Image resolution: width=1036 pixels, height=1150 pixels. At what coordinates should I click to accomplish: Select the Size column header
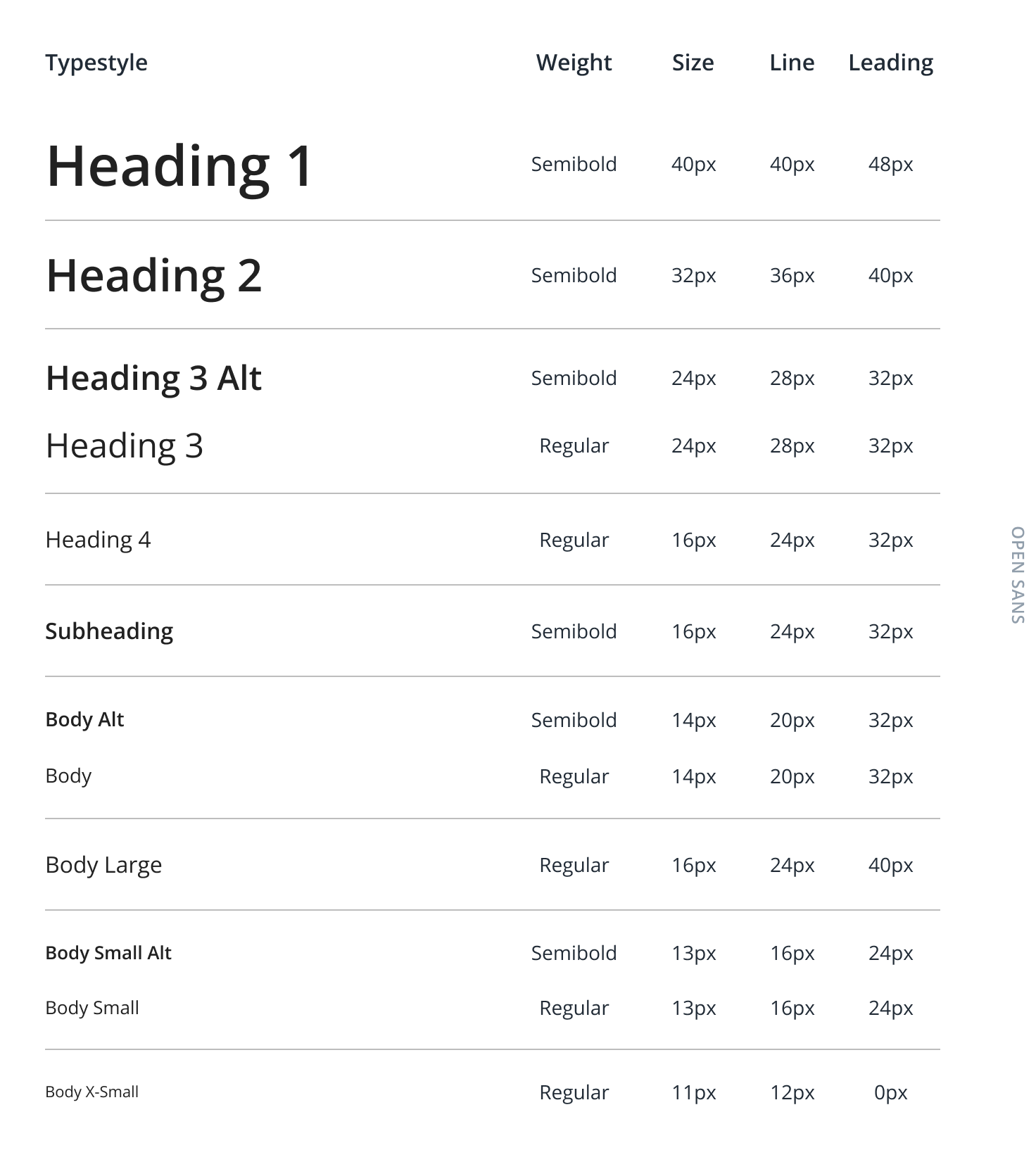[x=693, y=63]
